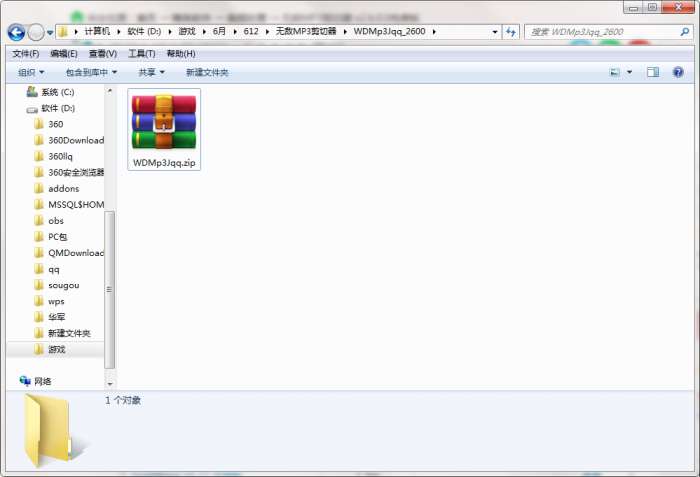700x477 pixels.
Task: Select 无敌MP3剪切器 in the address breadcrumb
Action: coord(306,31)
